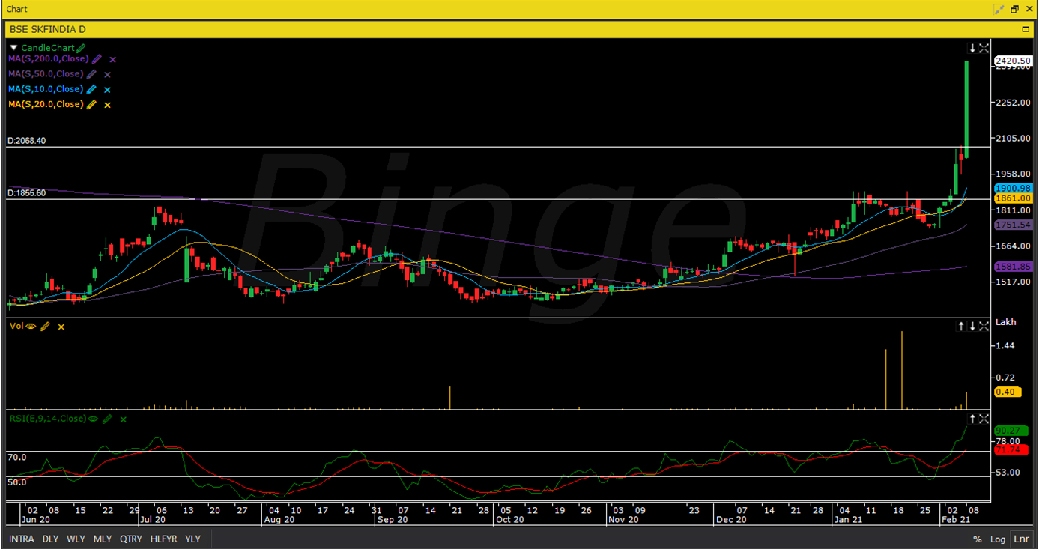
Task: Click the 200-MA value tag 1581.85
Action: coord(1014,267)
